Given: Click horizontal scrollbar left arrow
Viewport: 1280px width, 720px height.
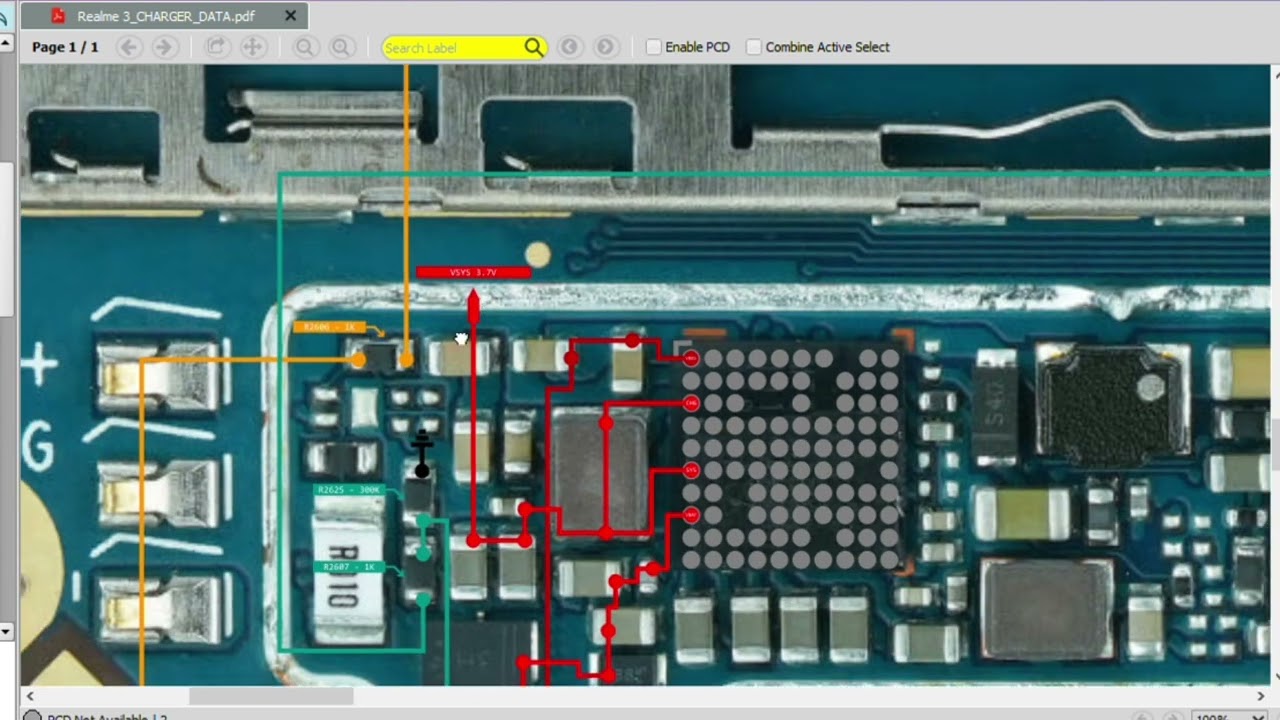Looking at the screenshot, I should coord(30,695).
